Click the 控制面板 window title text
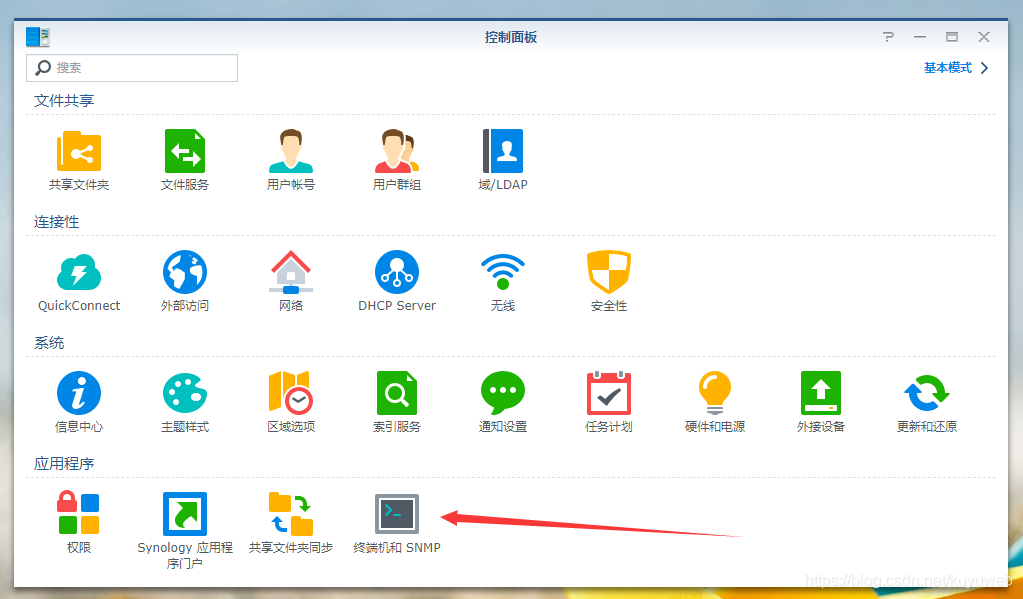This screenshot has width=1023, height=599. [x=511, y=37]
